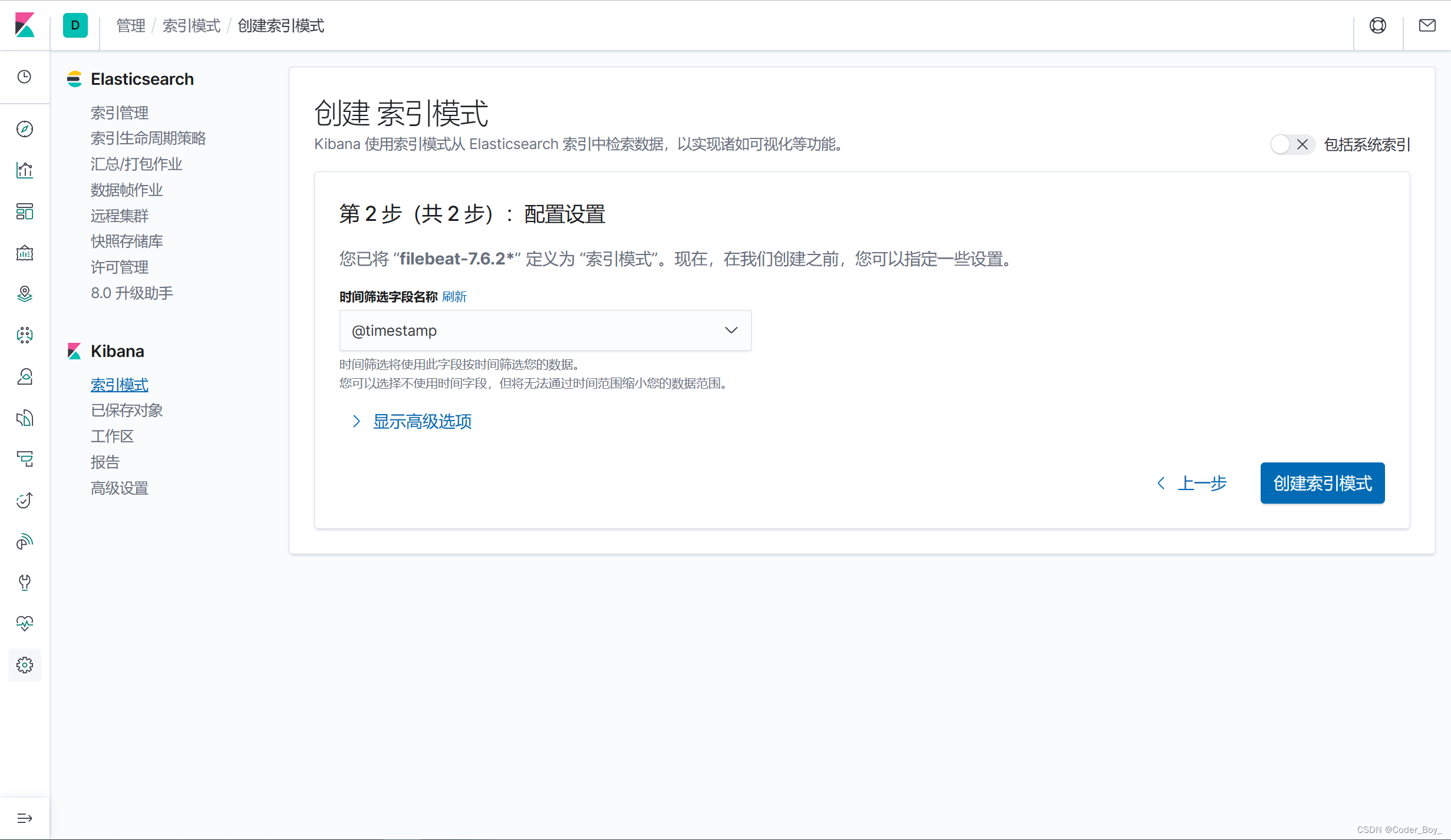Open the Dashboard app icon
The width and height of the screenshot is (1451, 840).
click(25, 211)
